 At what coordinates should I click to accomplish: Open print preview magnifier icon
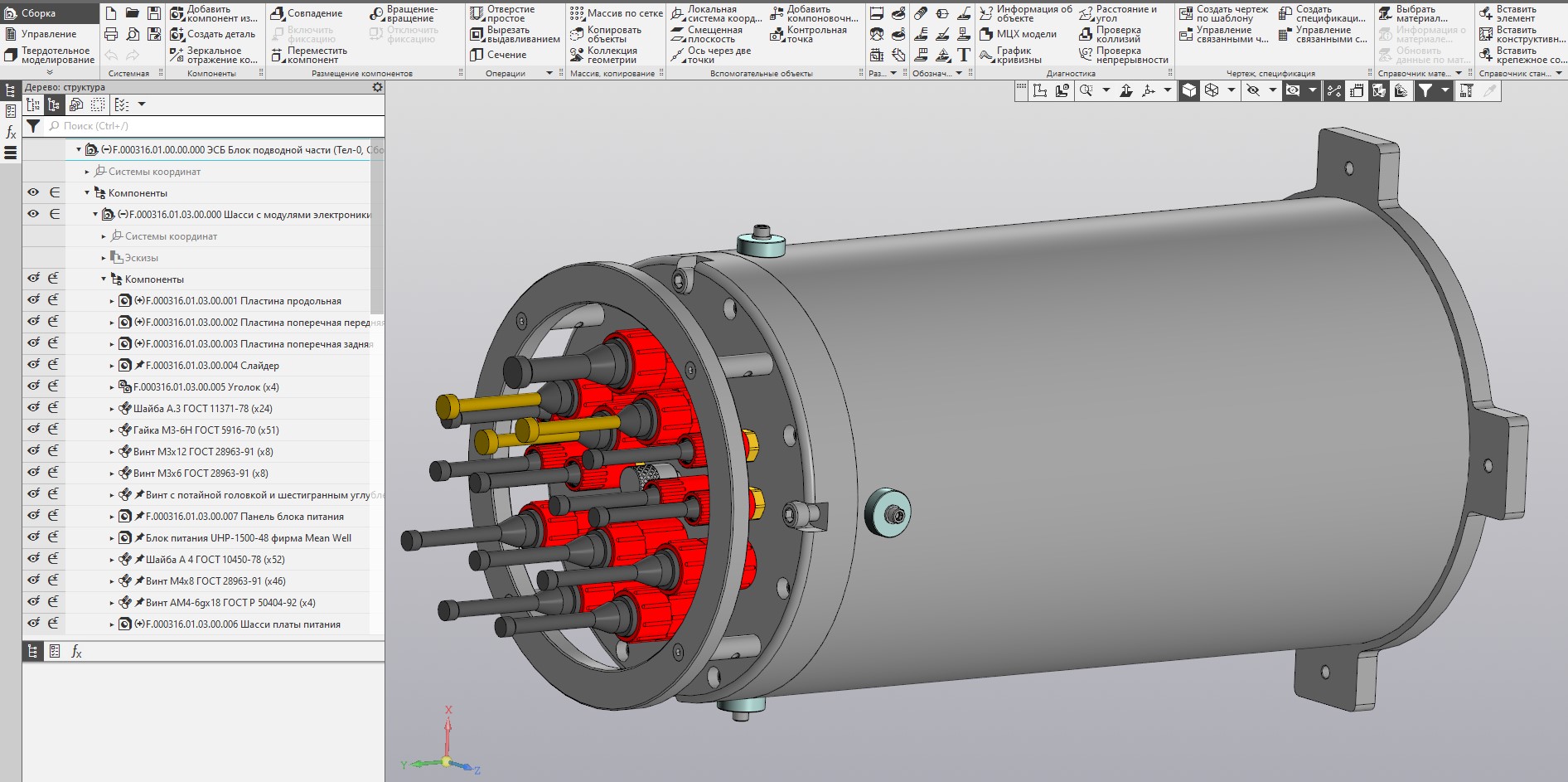pyautogui.click(x=133, y=34)
